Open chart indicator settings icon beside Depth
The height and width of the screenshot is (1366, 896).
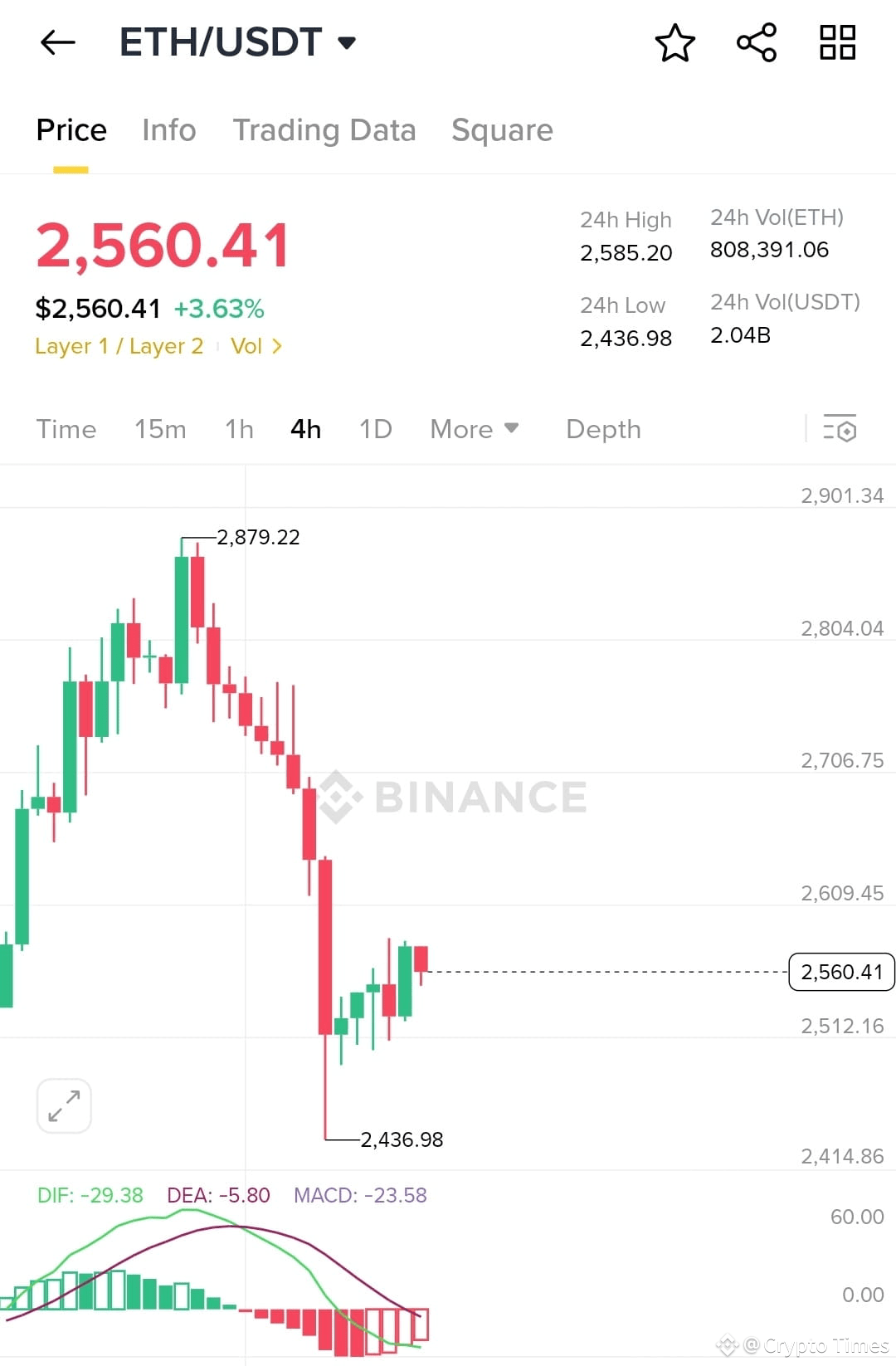click(x=840, y=429)
